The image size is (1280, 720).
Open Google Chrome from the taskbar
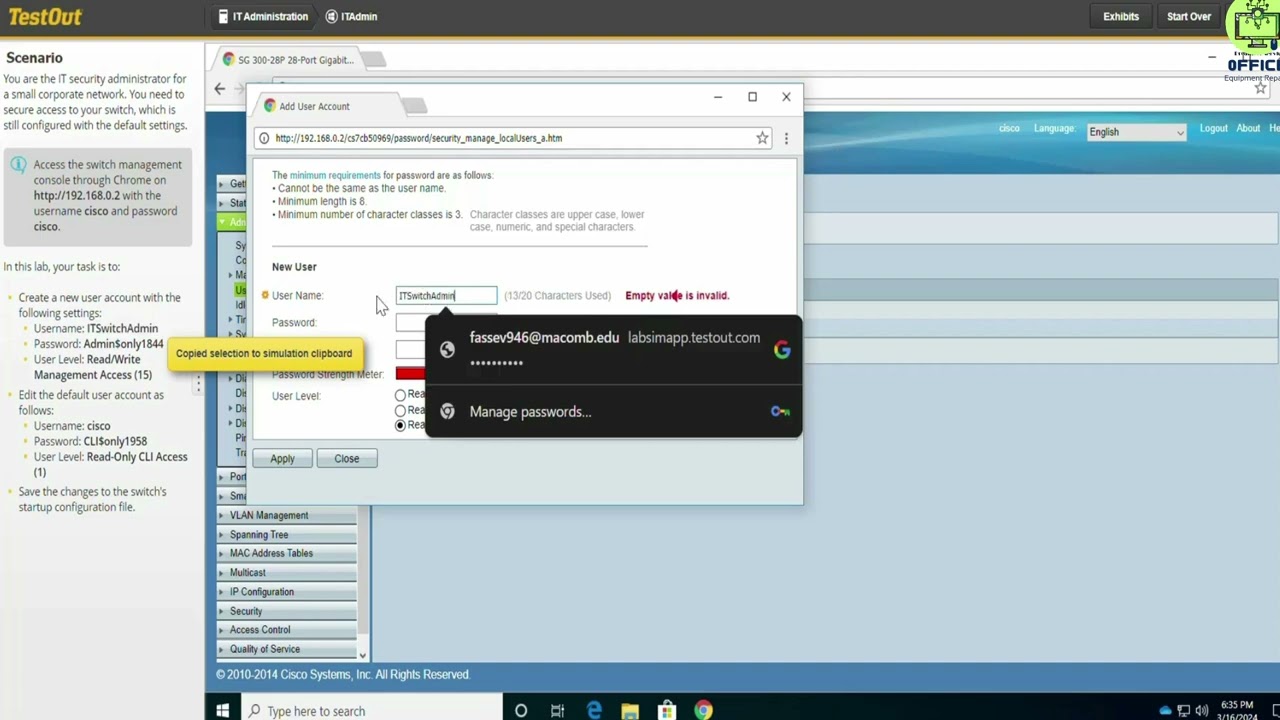[x=704, y=711]
